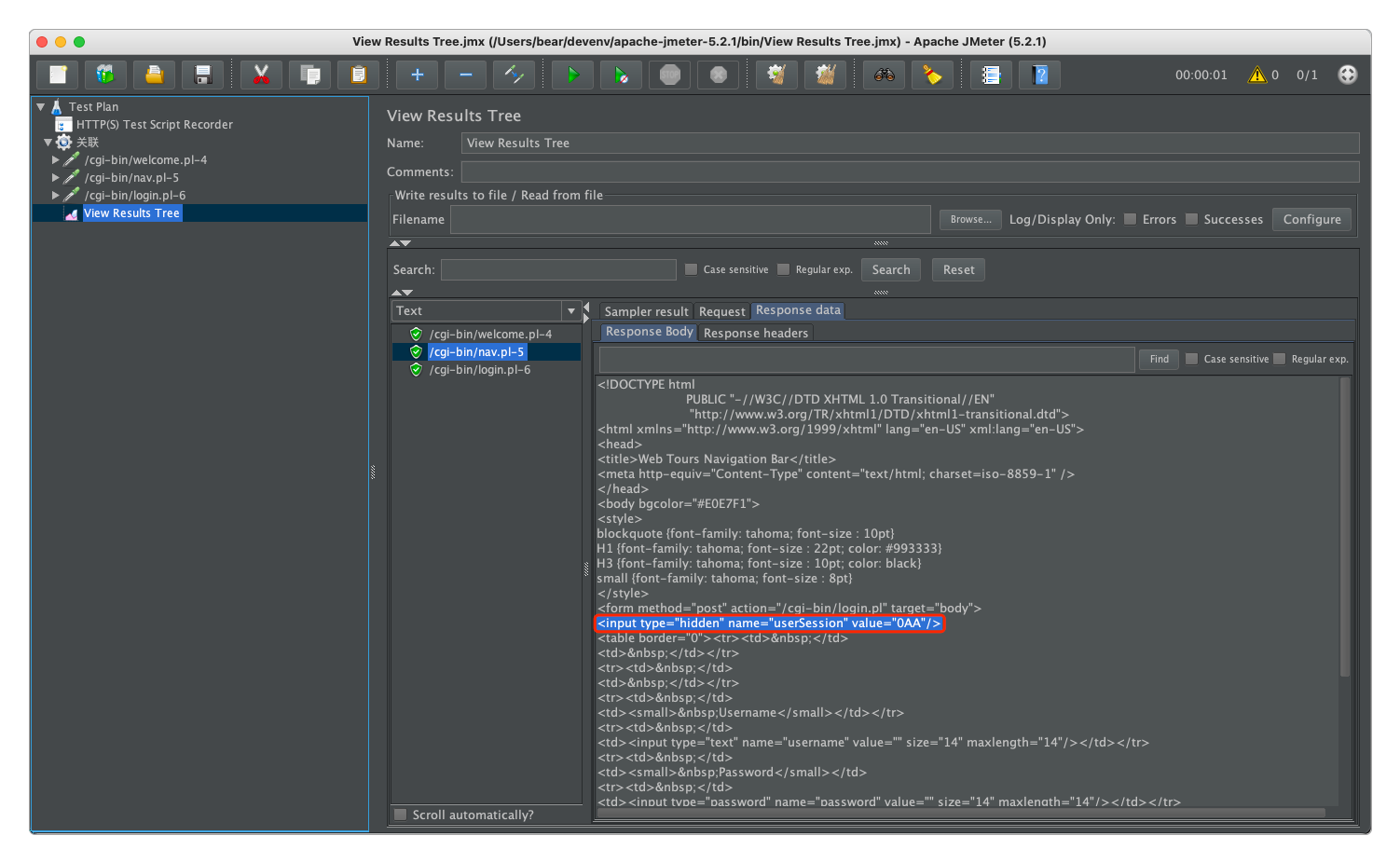Click the binoculars Search icon
The image size is (1400, 863).
884,75
